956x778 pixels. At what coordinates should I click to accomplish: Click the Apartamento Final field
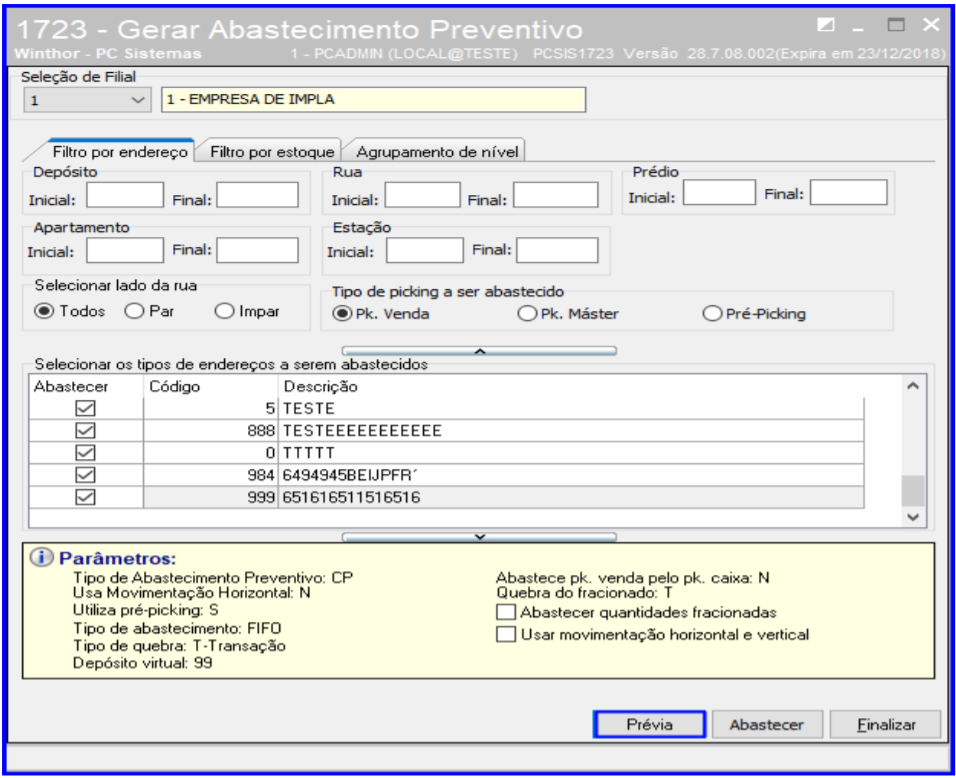coord(257,250)
